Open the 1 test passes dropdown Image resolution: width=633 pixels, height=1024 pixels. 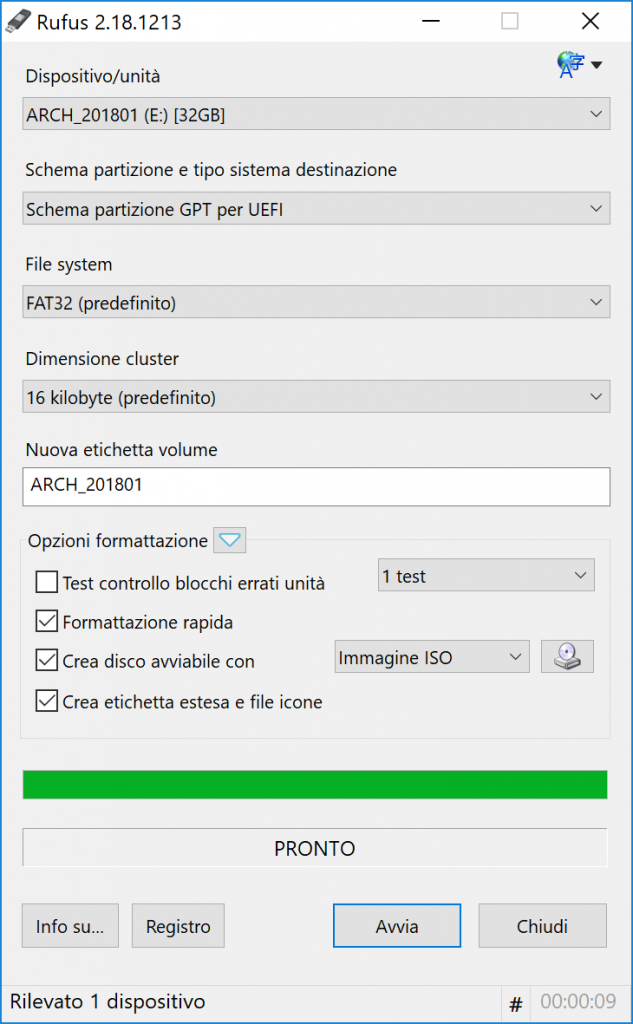[486, 576]
